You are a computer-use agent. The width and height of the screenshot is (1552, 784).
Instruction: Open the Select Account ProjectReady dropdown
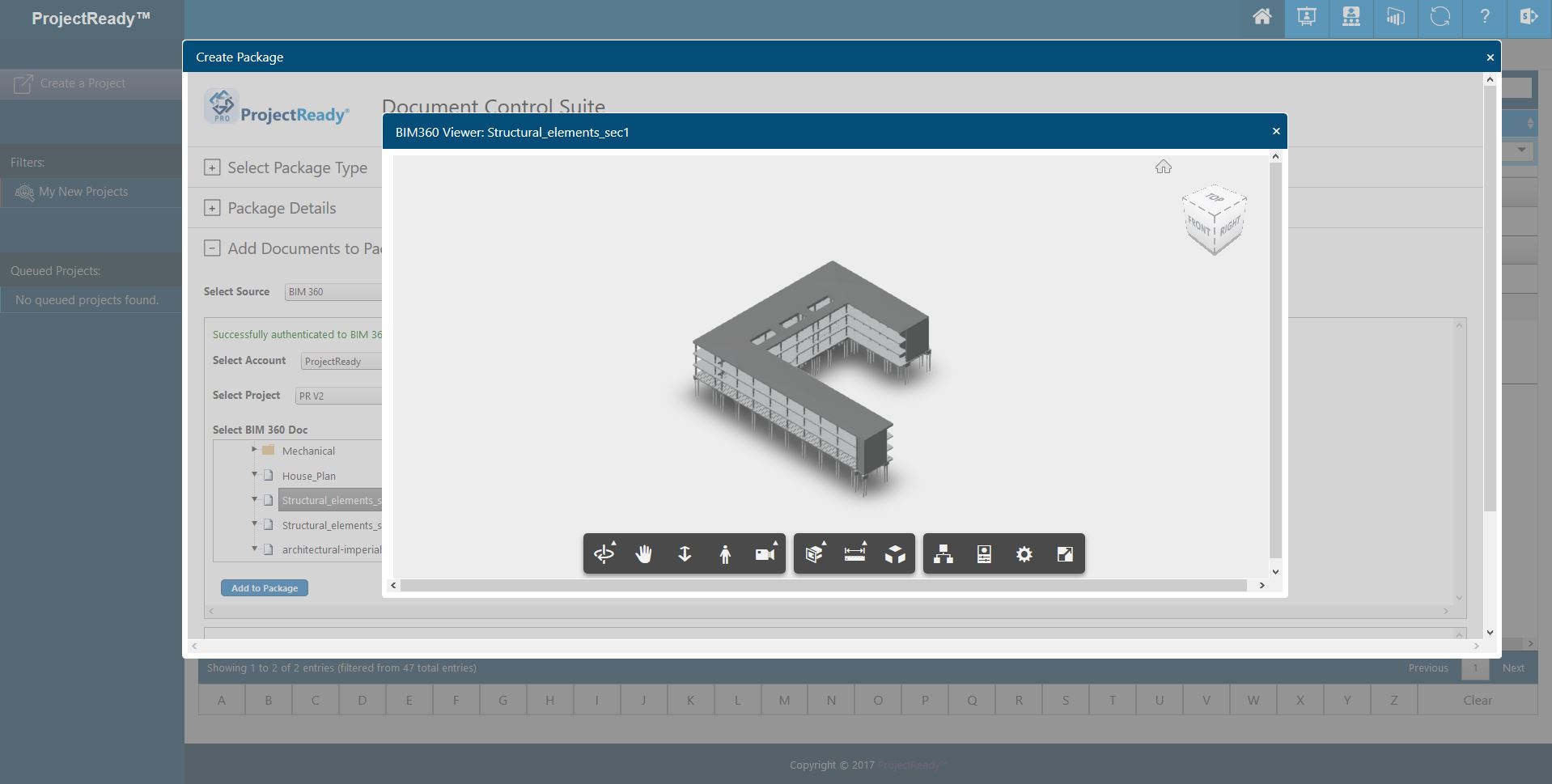coord(341,362)
